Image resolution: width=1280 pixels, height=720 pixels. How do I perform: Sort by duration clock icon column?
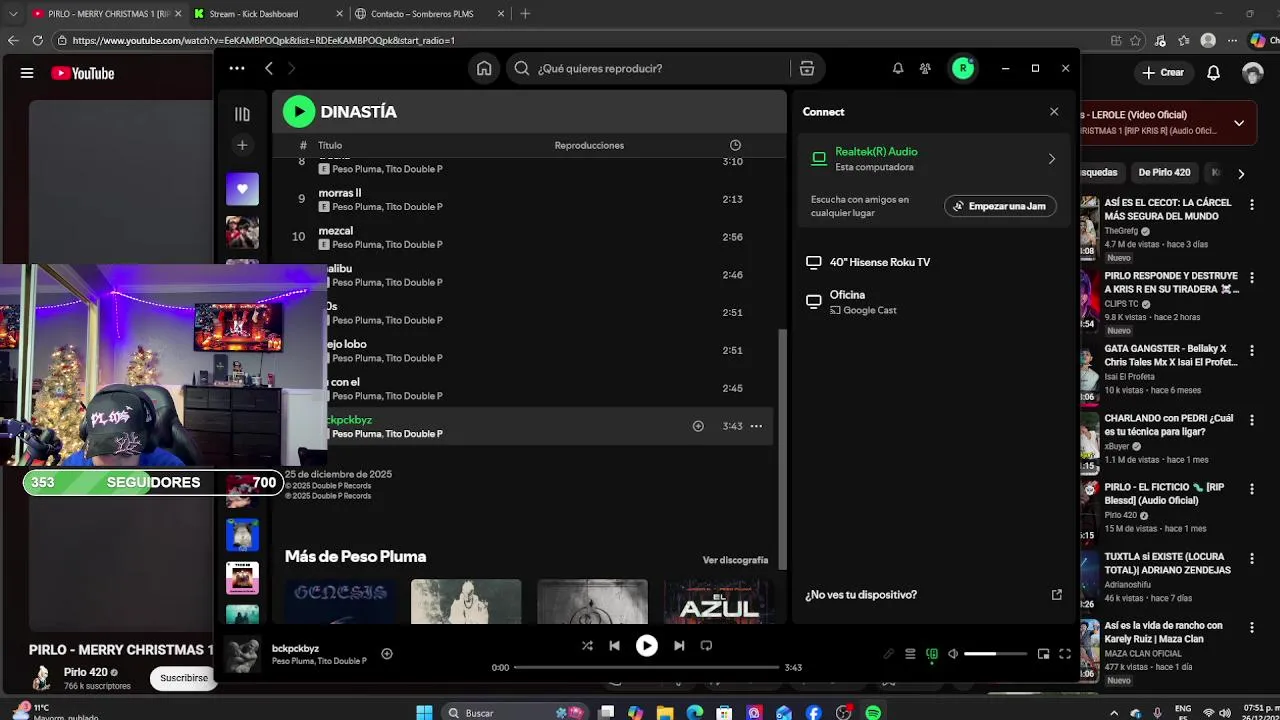tap(735, 145)
